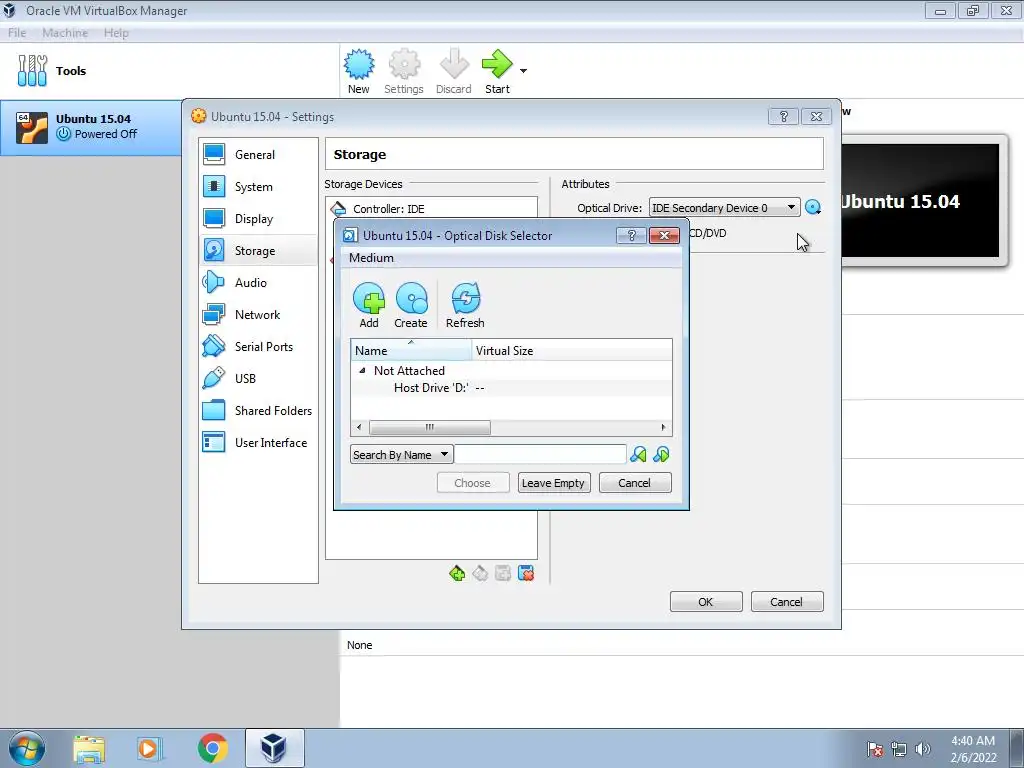Click OK in the Settings dialog
This screenshot has height=768, width=1024.
(x=706, y=601)
